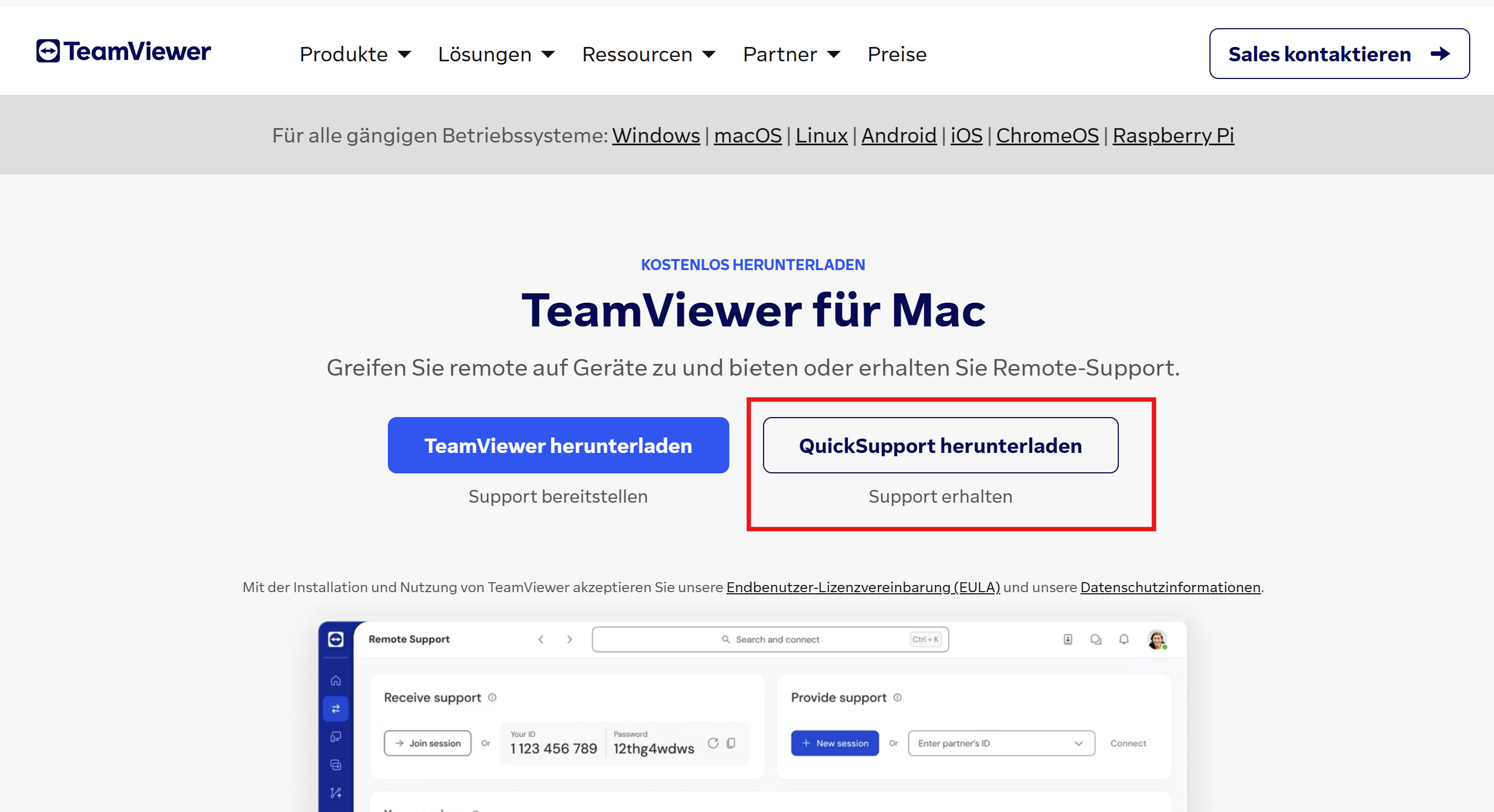Click info icon next to Provide support
This screenshot has height=812, width=1494.
click(x=897, y=697)
